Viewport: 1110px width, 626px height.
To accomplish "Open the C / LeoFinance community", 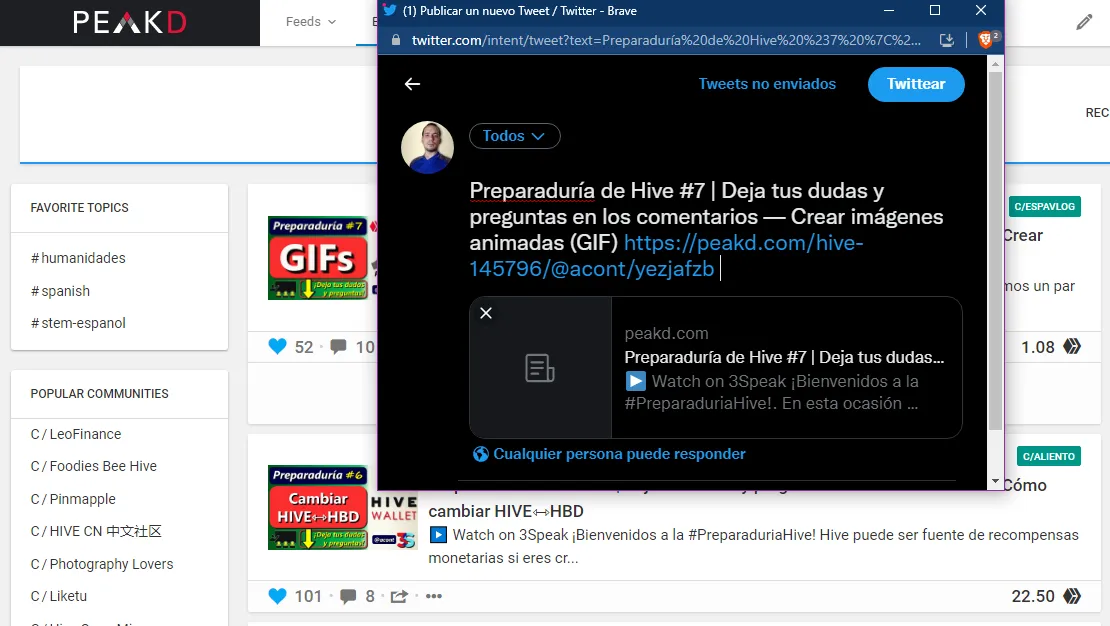I will pos(76,434).
